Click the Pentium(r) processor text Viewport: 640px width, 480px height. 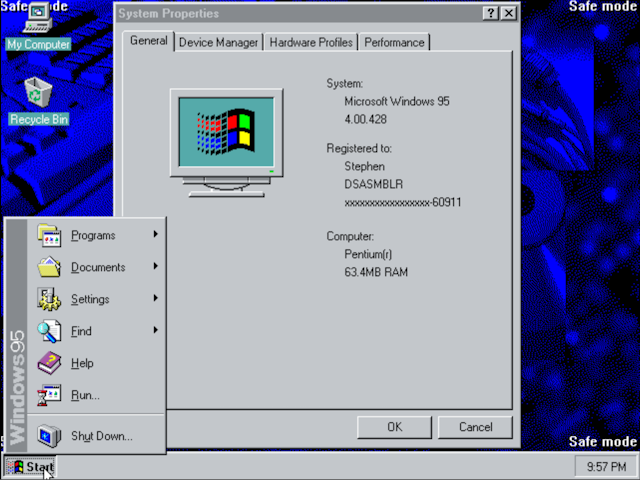pyautogui.click(x=368, y=254)
